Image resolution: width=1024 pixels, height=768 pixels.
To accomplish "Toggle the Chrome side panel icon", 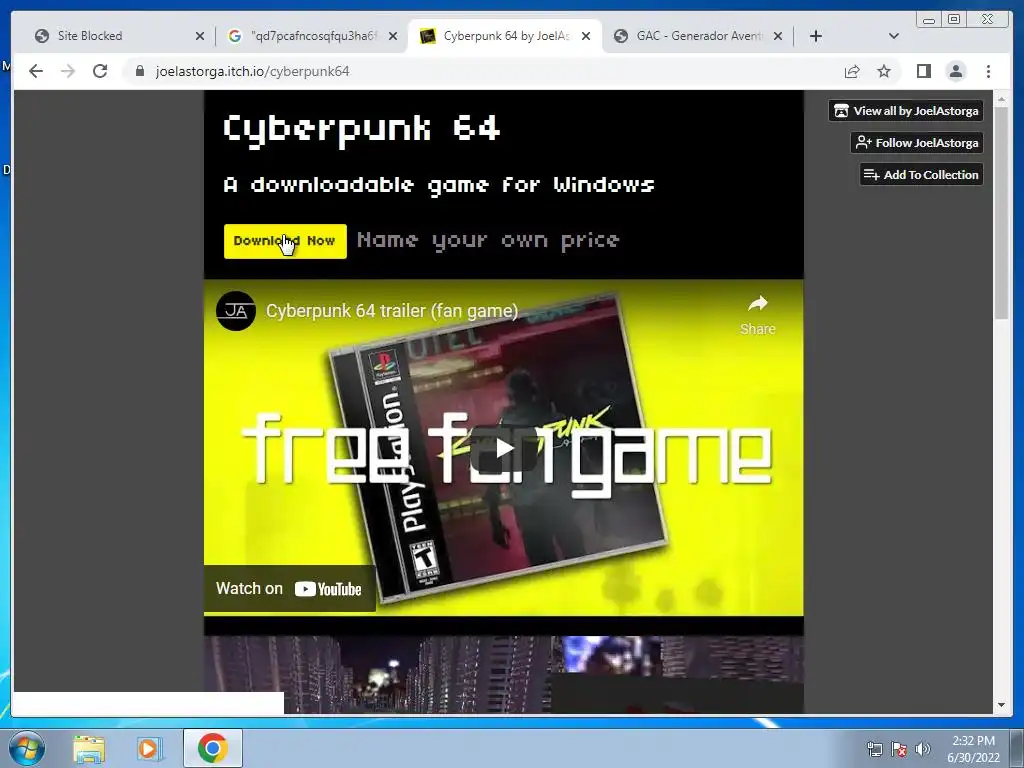I will tap(923, 71).
